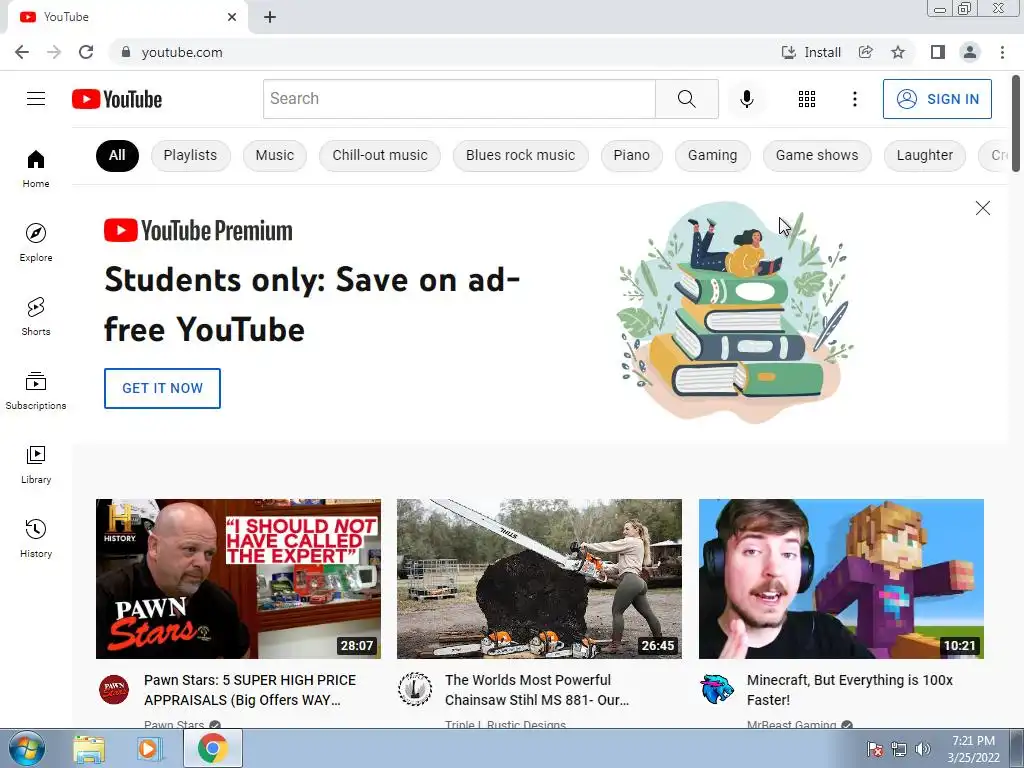Click the search magnifier button
Screen dimensions: 1024x768
[686, 99]
